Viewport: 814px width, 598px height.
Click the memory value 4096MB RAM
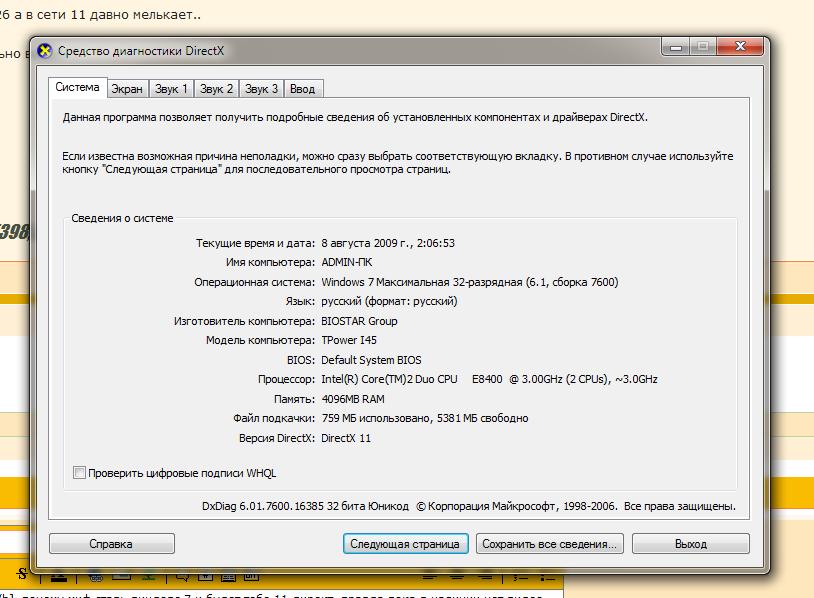pyautogui.click(x=353, y=399)
